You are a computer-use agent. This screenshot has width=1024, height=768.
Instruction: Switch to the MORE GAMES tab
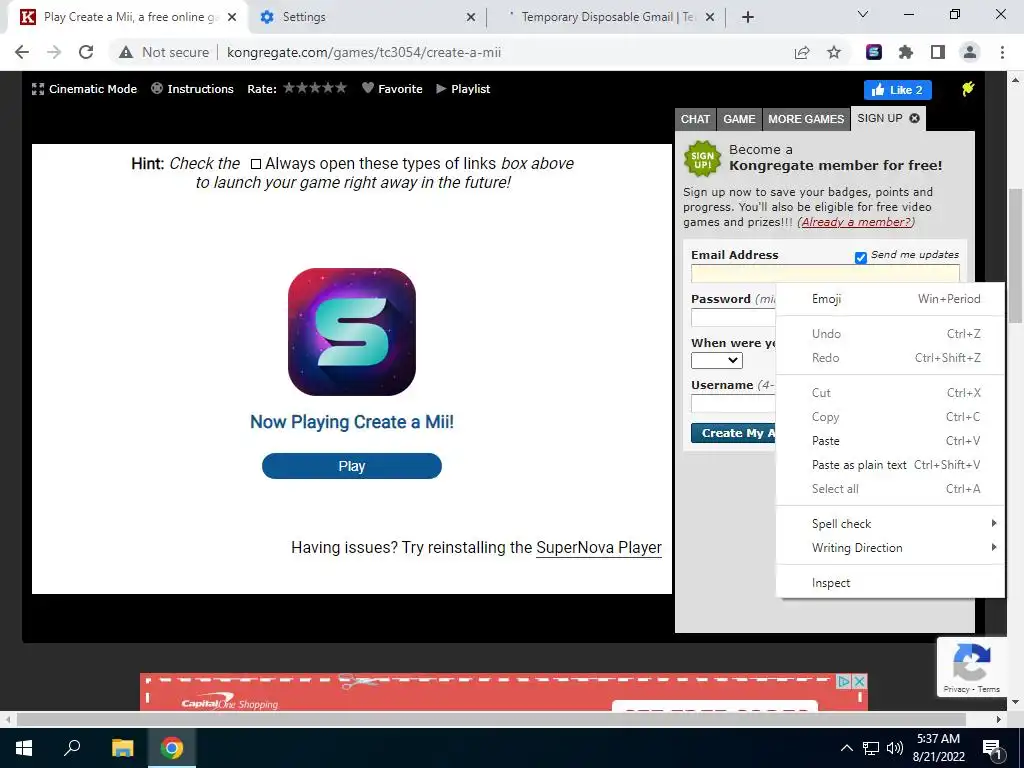806,119
